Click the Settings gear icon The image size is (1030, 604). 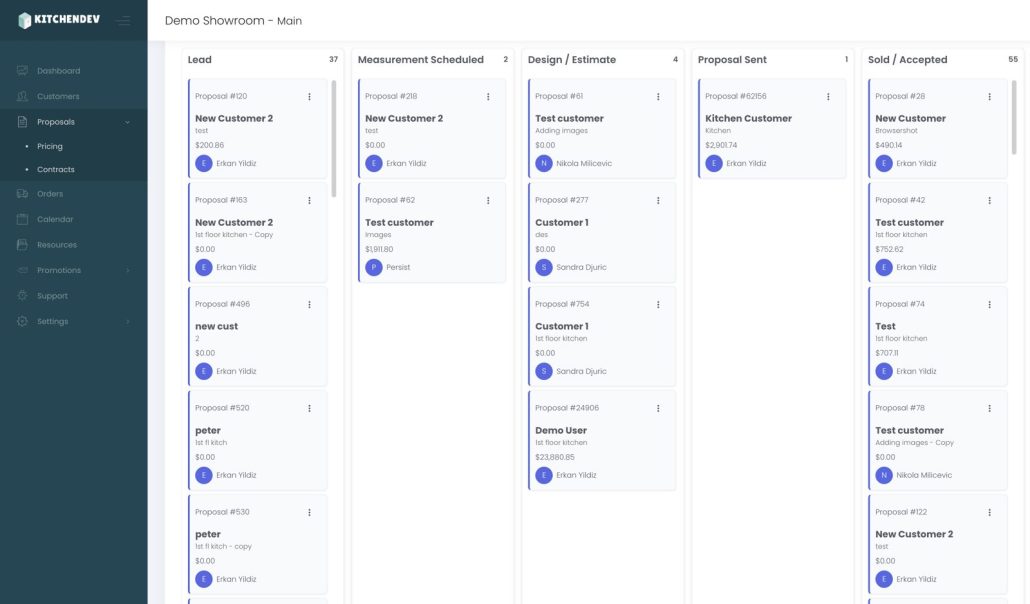coord(22,321)
